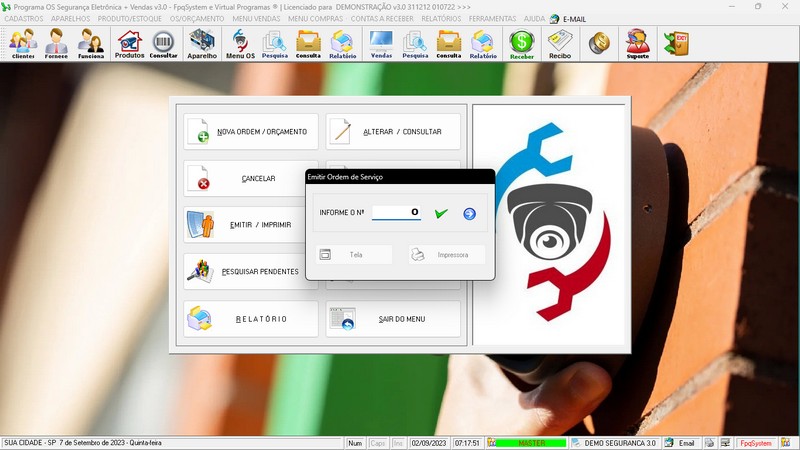Click the green MASTER user indicator
The image size is (800, 450).
tap(531, 443)
